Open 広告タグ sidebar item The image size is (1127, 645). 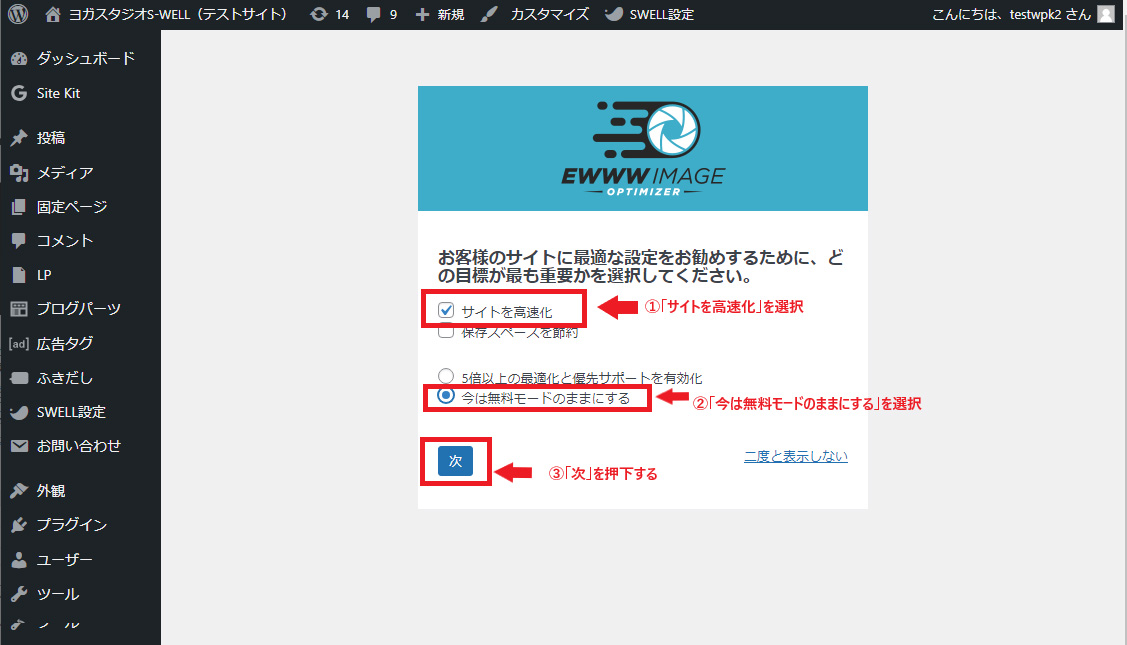pos(65,344)
